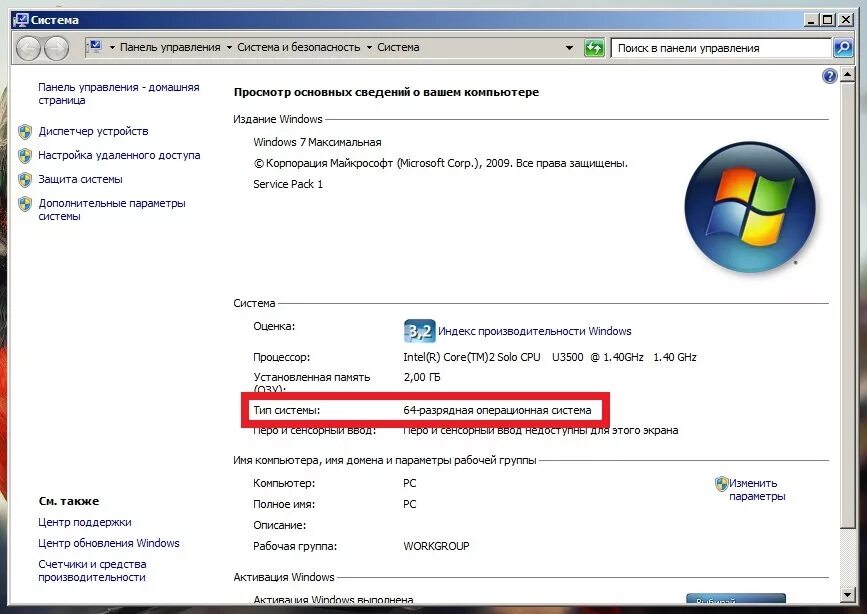Click the Система window title icon

coord(21,20)
